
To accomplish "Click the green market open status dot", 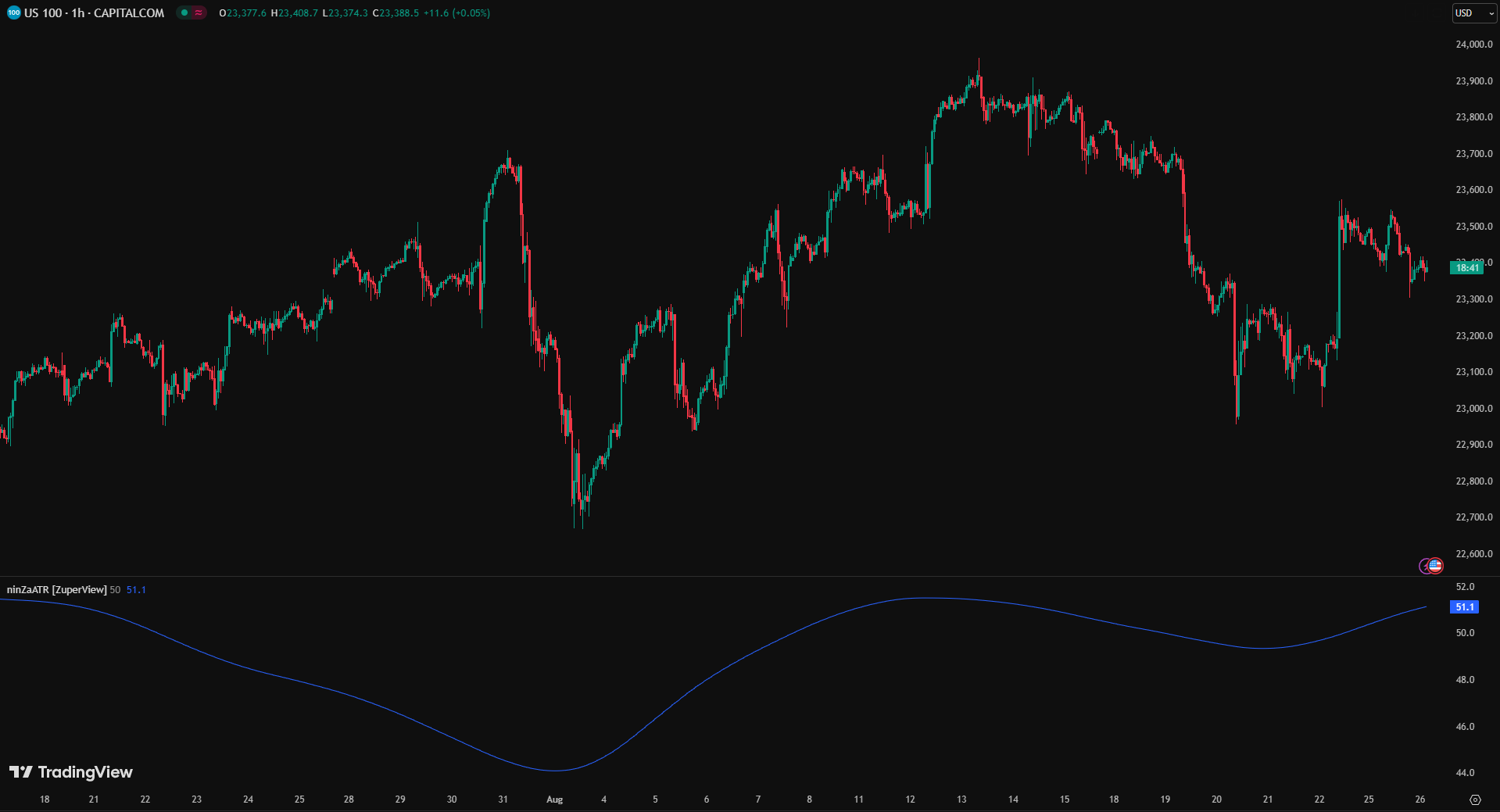I will click(x=184, y=13).
